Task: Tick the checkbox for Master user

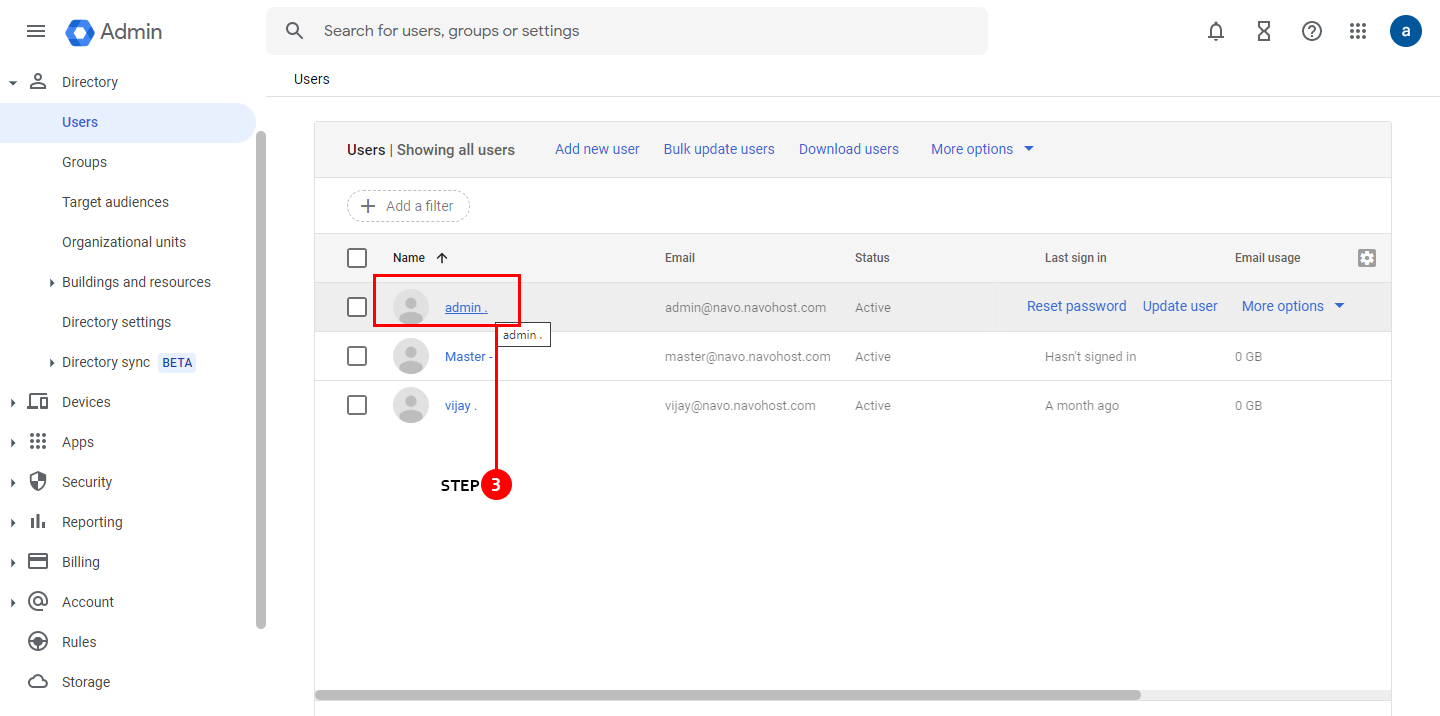Action: 357,356
